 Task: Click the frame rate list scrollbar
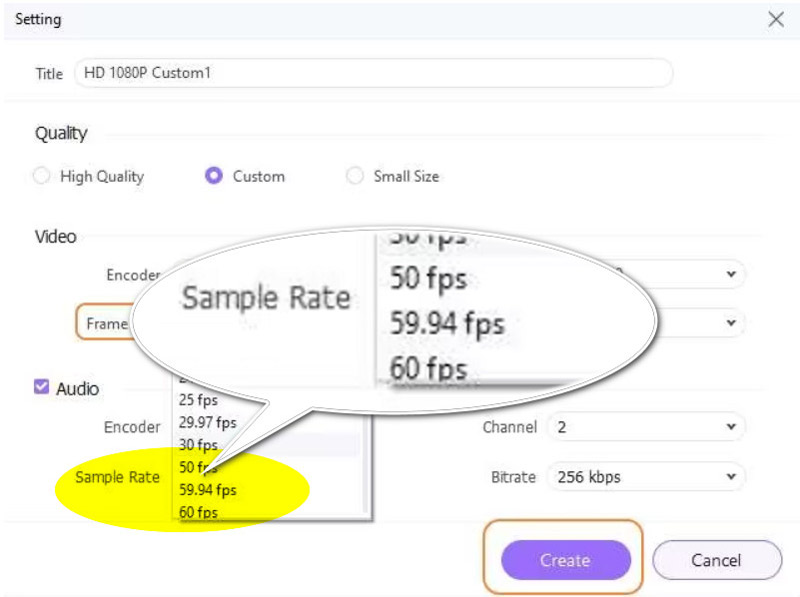365,462
